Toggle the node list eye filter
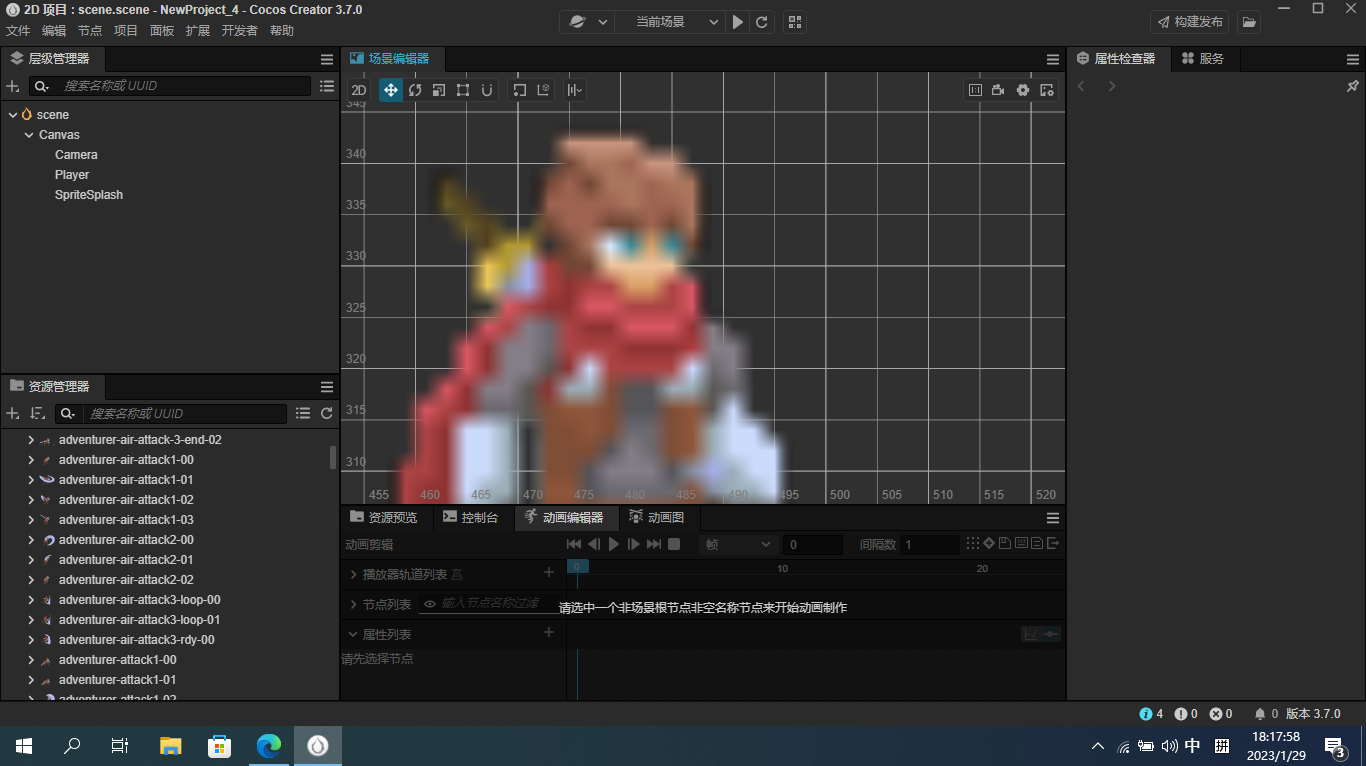The width and height of the screenshot is (1366, 766). (x=430, y=604)
